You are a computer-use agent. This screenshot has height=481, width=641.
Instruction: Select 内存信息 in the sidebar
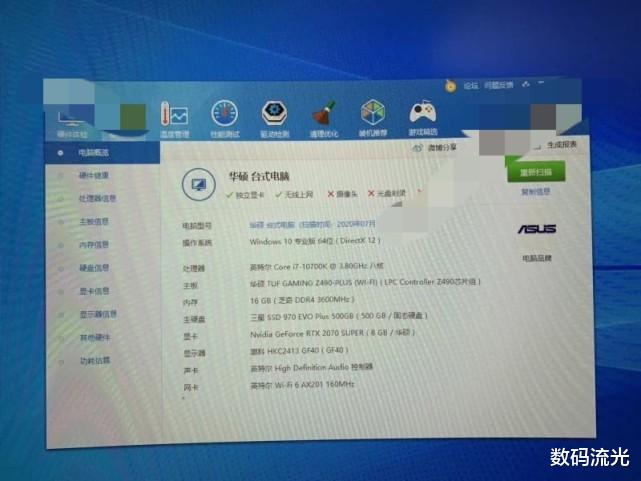tap(94, 245)
